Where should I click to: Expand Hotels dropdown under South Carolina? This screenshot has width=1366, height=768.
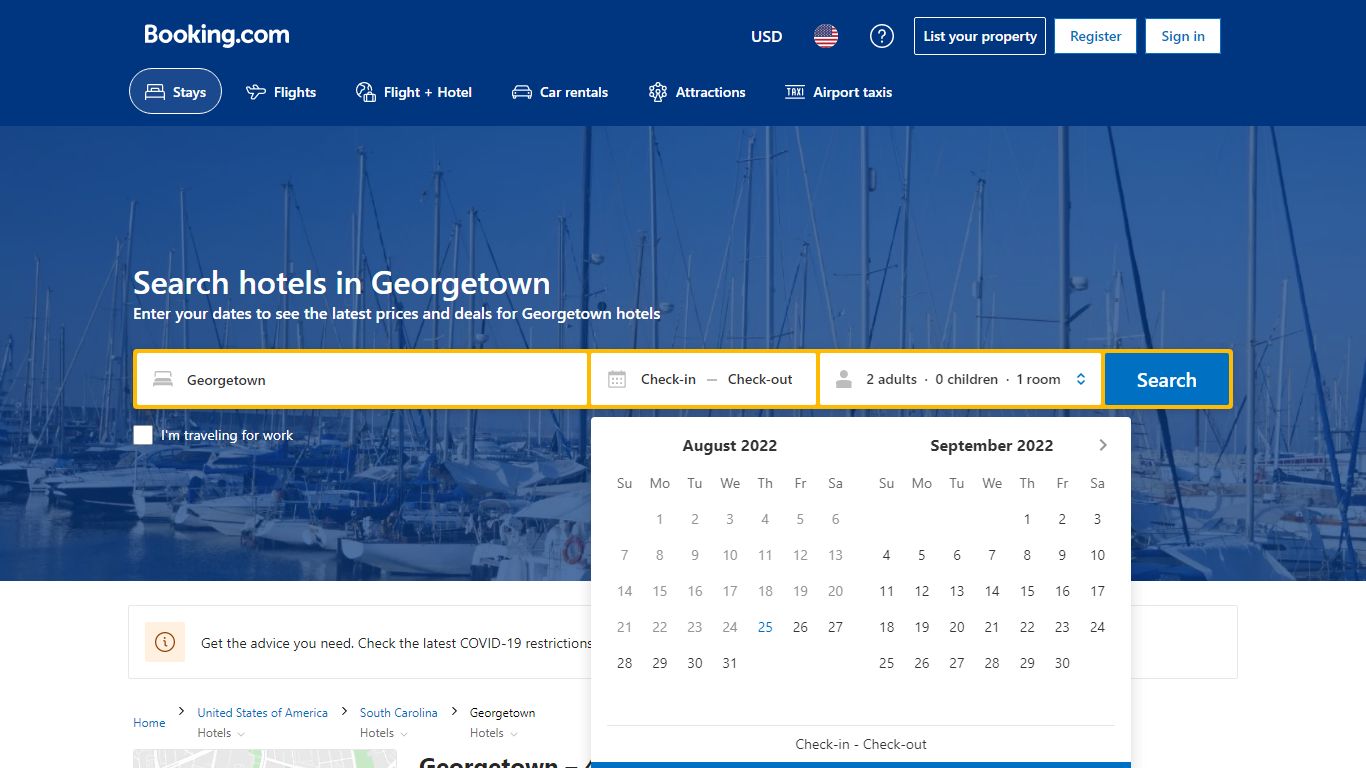(384, 733)
